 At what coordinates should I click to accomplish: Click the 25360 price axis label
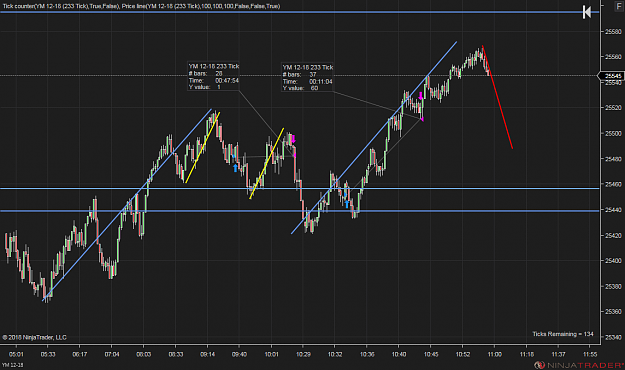613,312
